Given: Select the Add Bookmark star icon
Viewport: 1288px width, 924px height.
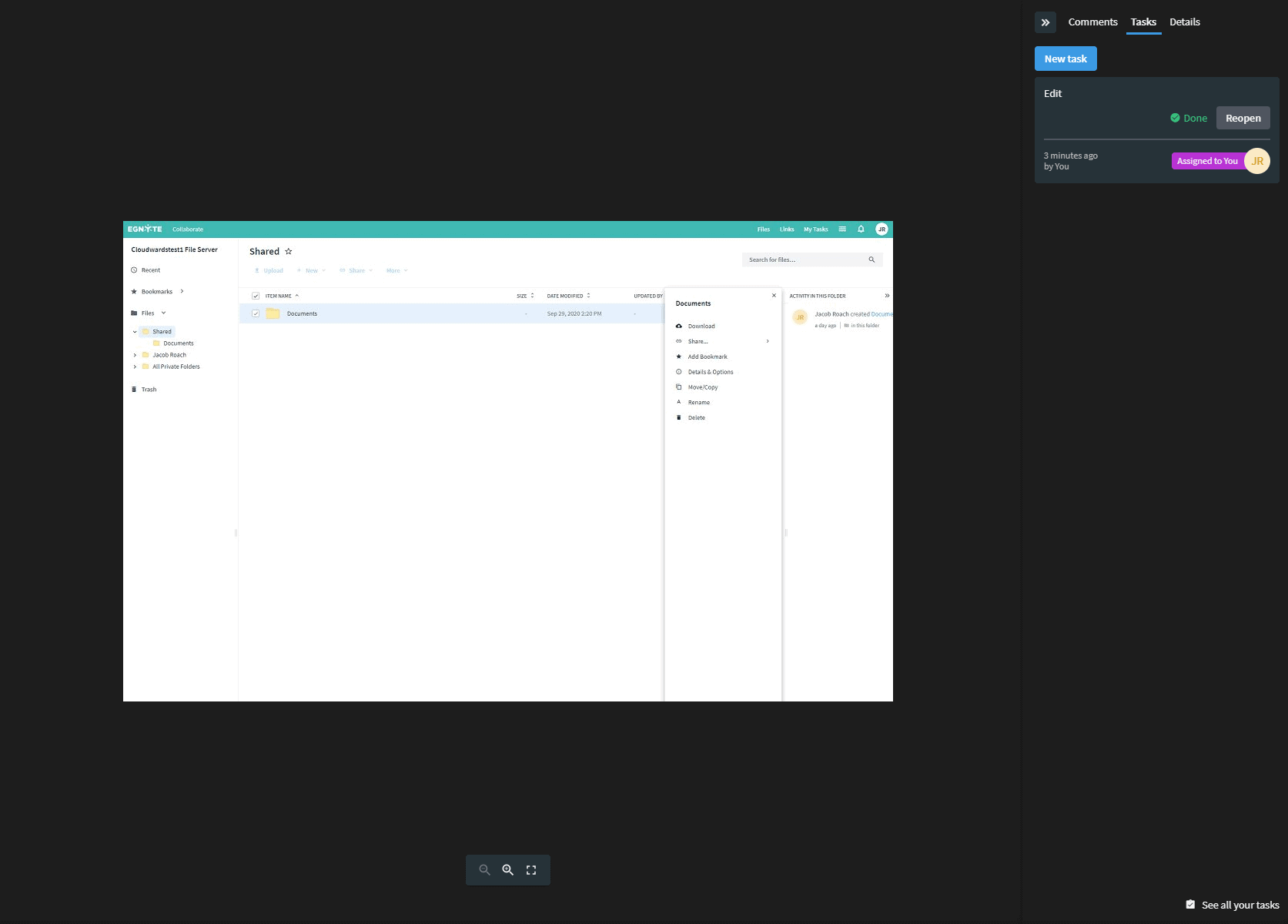Looking at the screenshot, I should click(679, 356).
